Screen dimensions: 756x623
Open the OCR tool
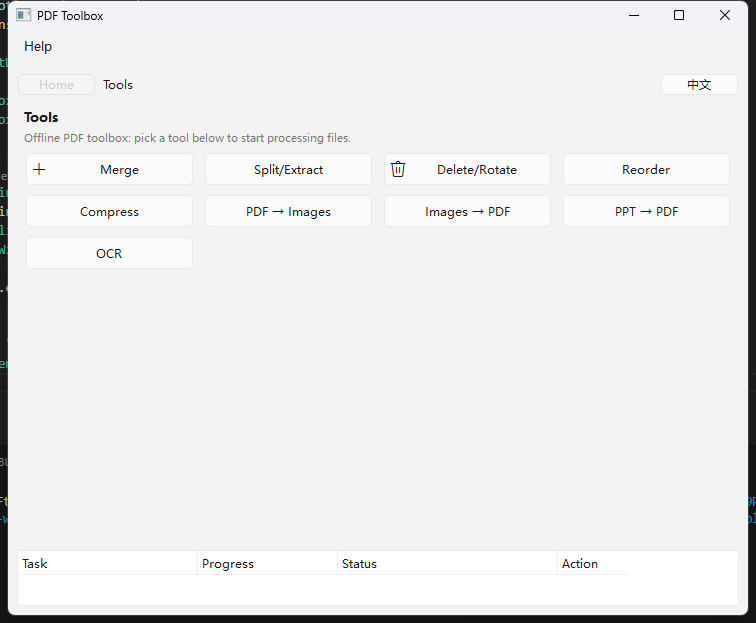click(109, 253)
